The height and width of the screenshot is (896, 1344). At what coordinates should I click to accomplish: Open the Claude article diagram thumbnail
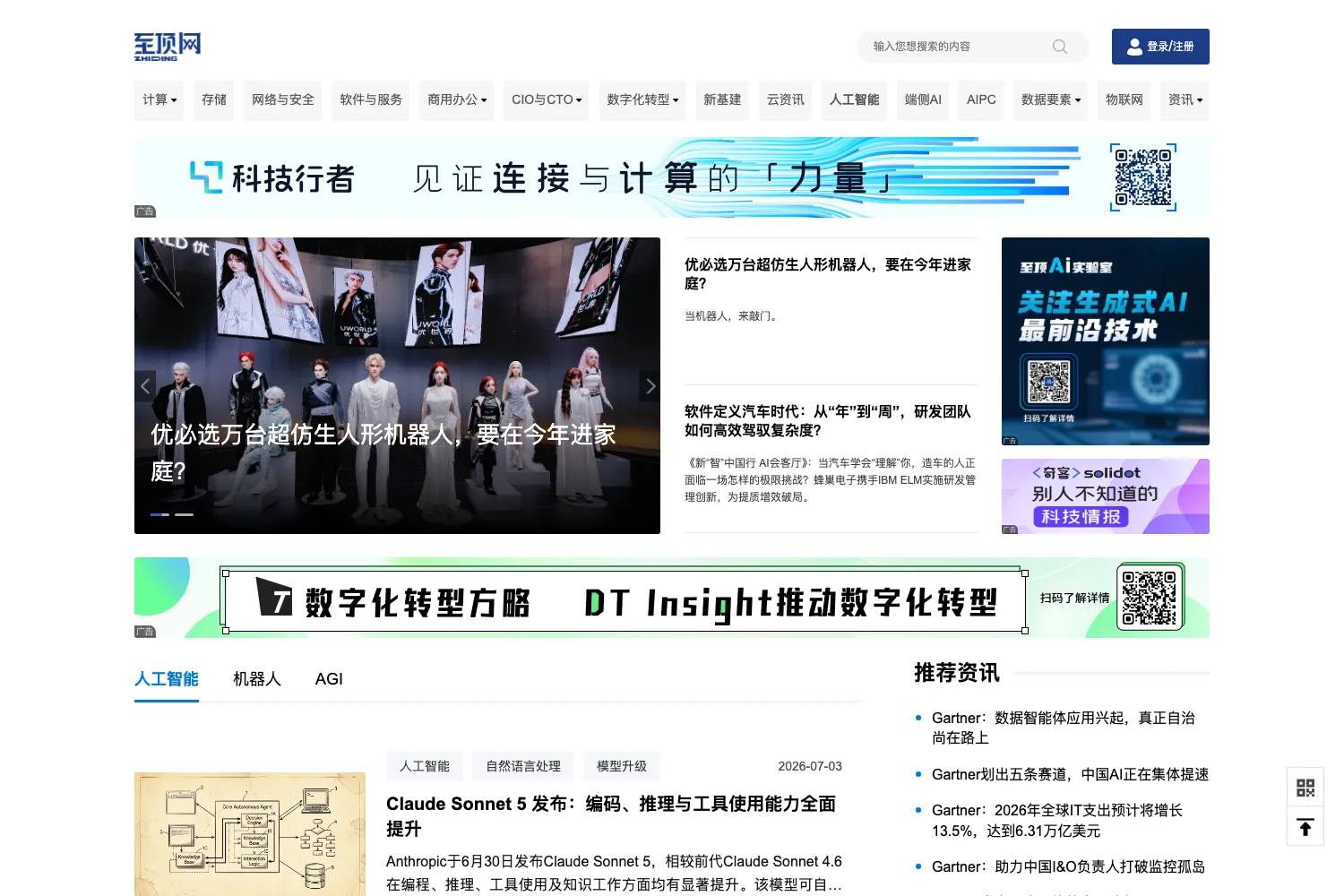tap(250, 834)
